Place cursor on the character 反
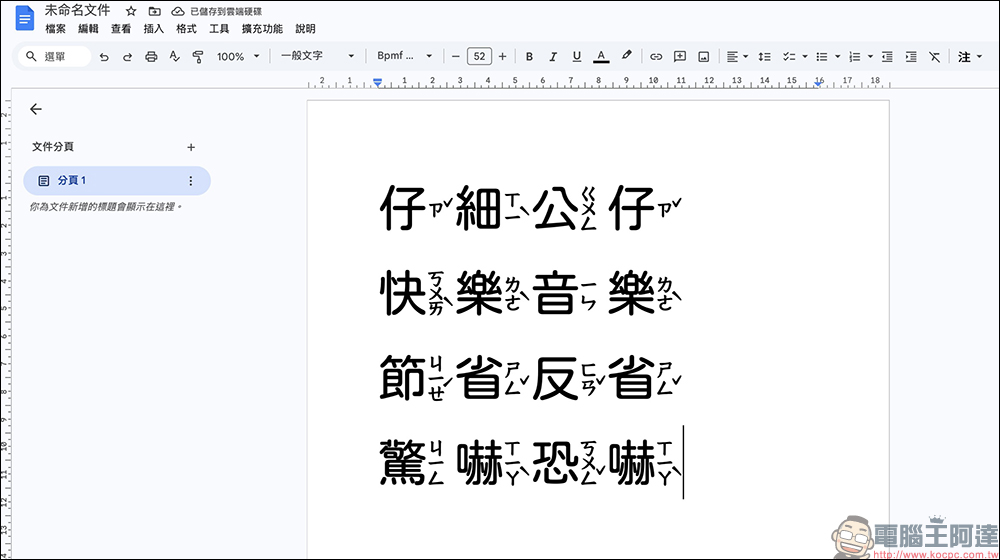The image size is (1000, 560). 555,378
